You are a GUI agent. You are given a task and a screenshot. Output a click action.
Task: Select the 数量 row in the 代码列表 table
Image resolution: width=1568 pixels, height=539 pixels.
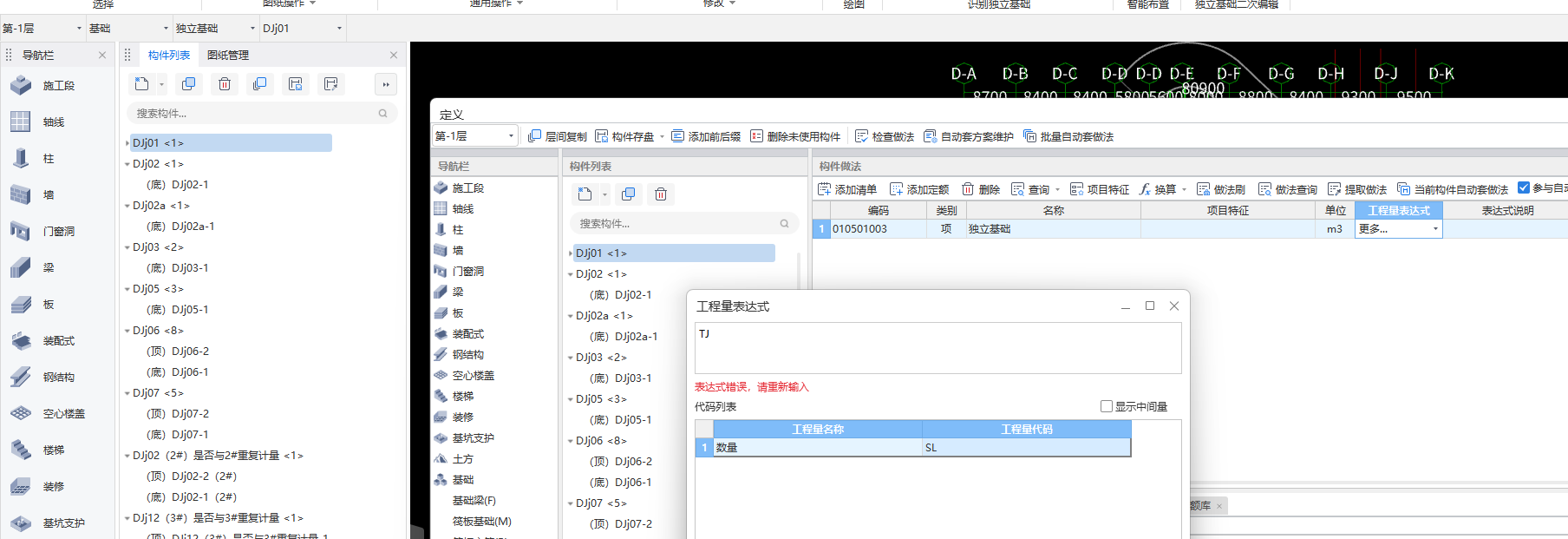tap(913, 448)
